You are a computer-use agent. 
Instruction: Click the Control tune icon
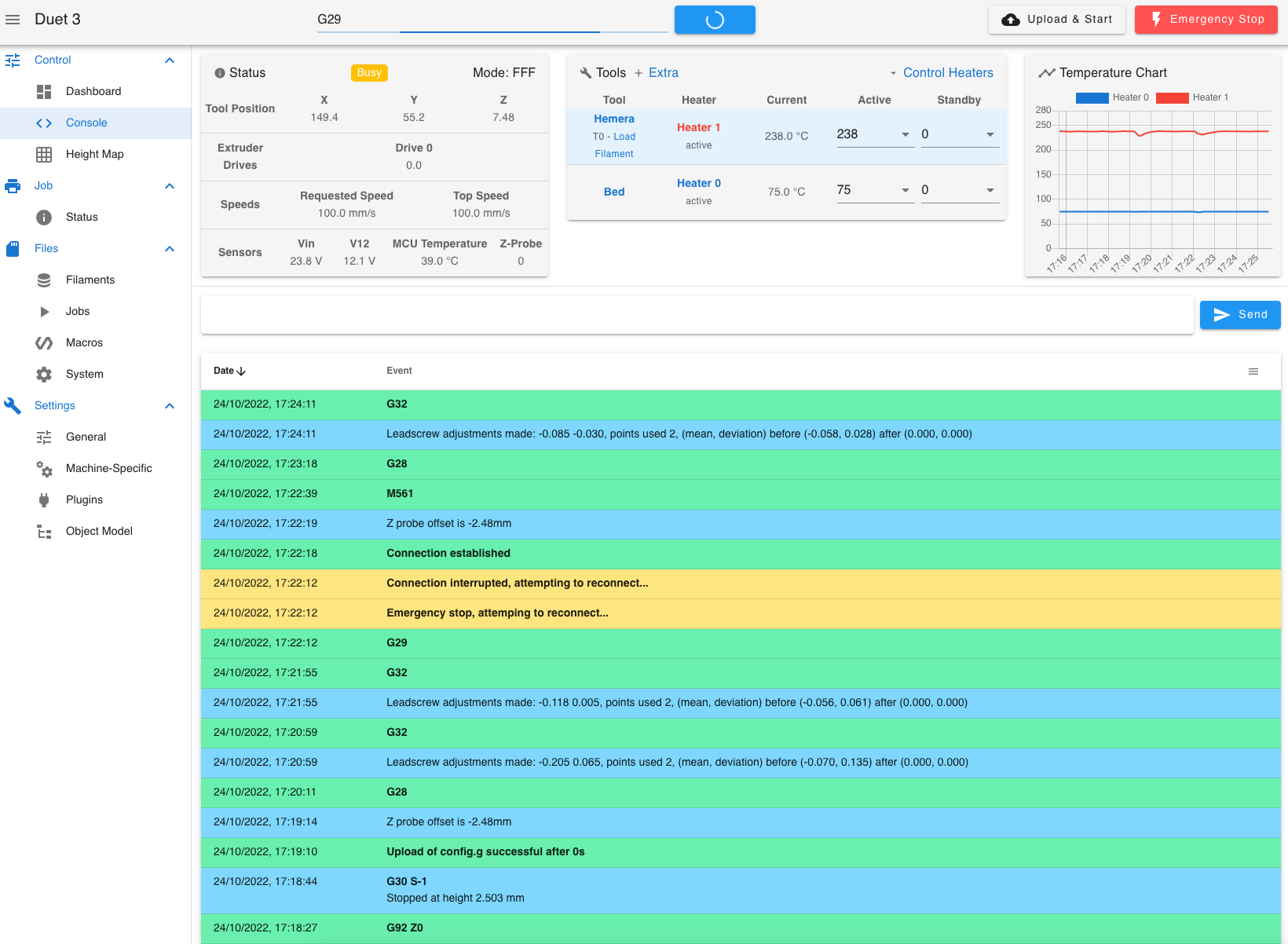click(x=13, y=60)
